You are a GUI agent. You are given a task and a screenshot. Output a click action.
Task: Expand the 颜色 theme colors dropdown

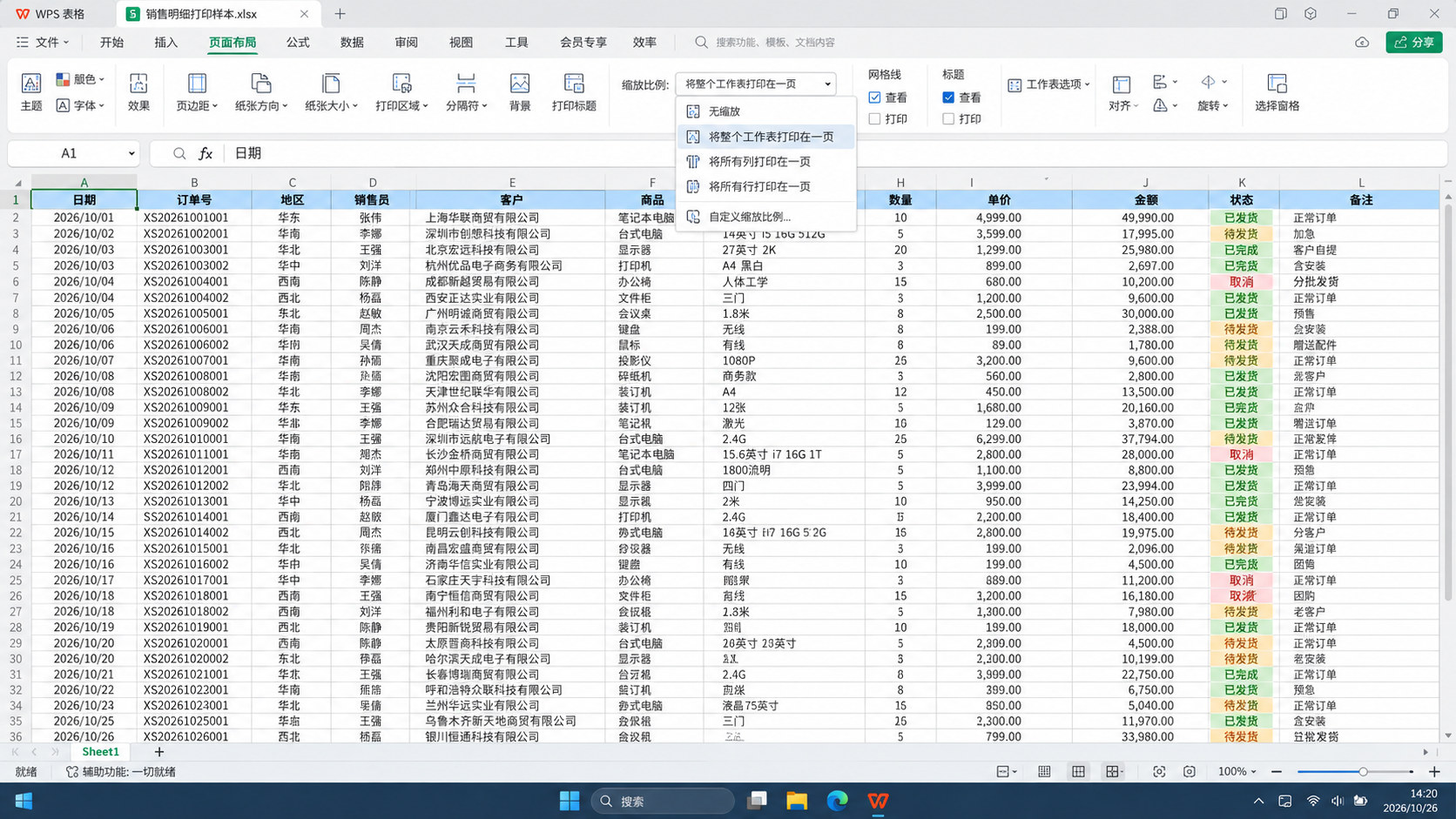pos(80,79)
